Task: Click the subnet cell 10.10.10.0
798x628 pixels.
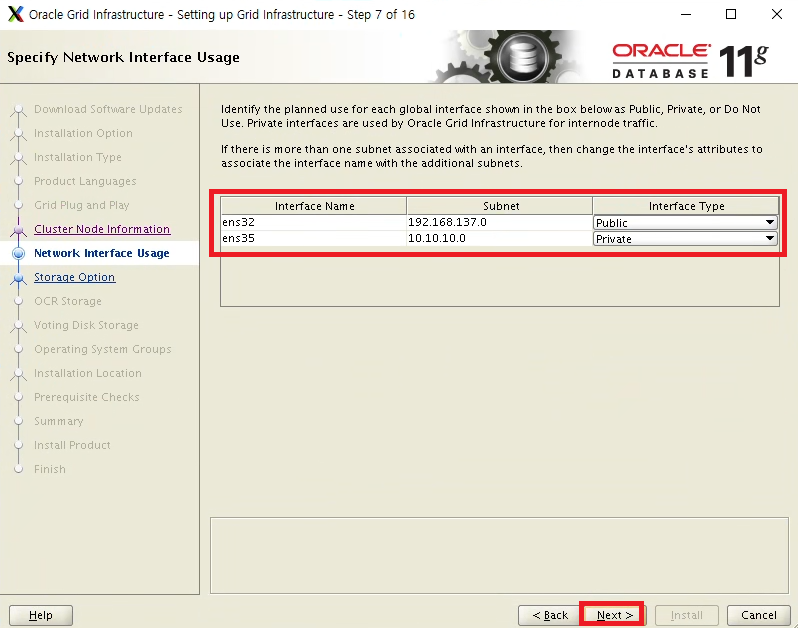Action: click(x=499, y=238)
